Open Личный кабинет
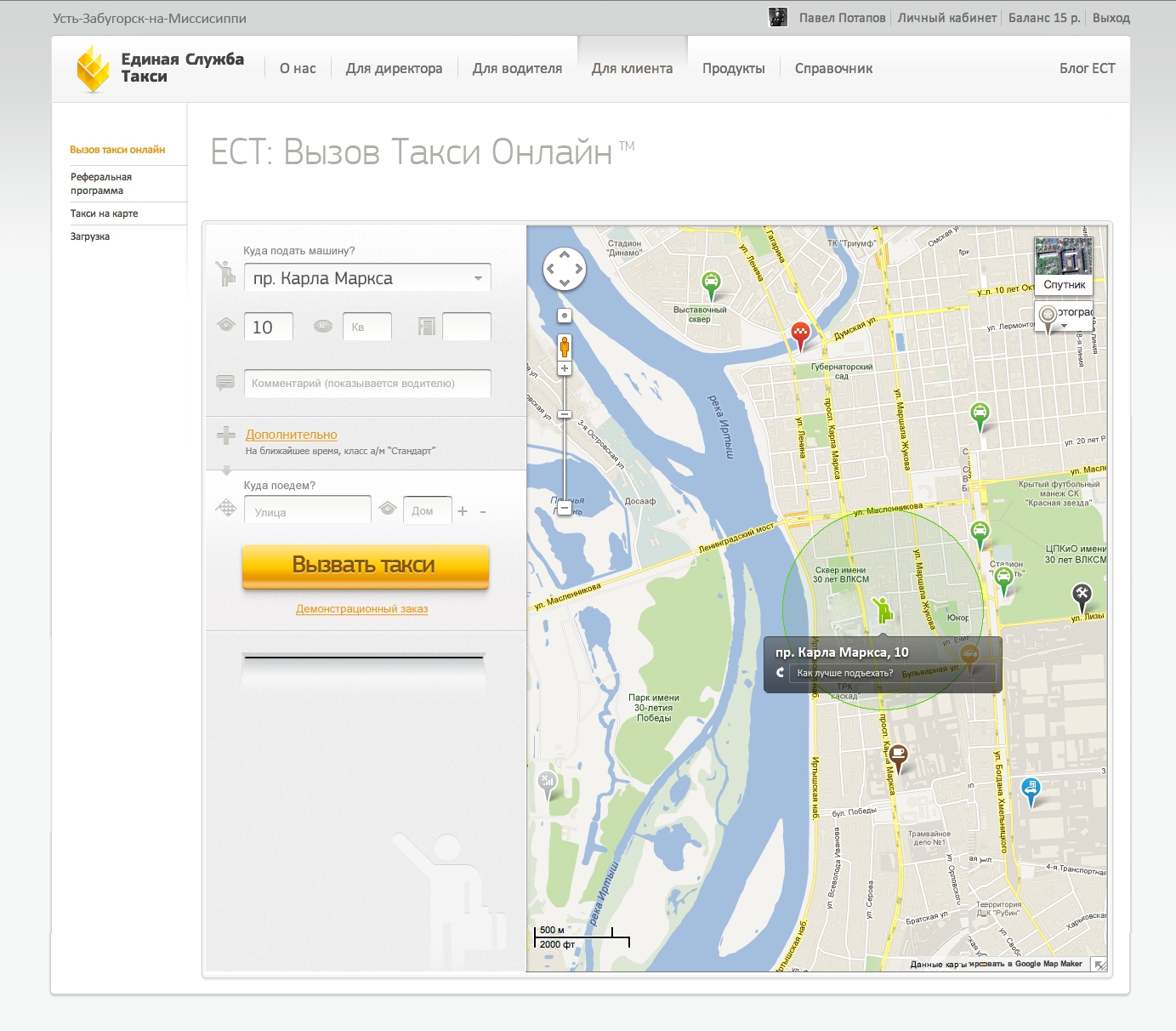 click(x=947, y=17)
